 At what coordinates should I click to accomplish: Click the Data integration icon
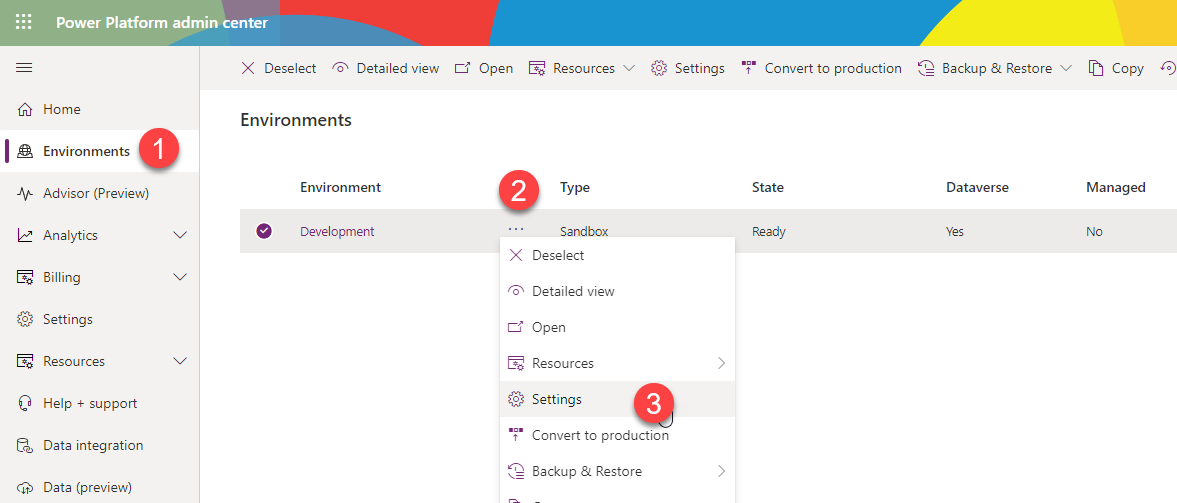(25, 446)
